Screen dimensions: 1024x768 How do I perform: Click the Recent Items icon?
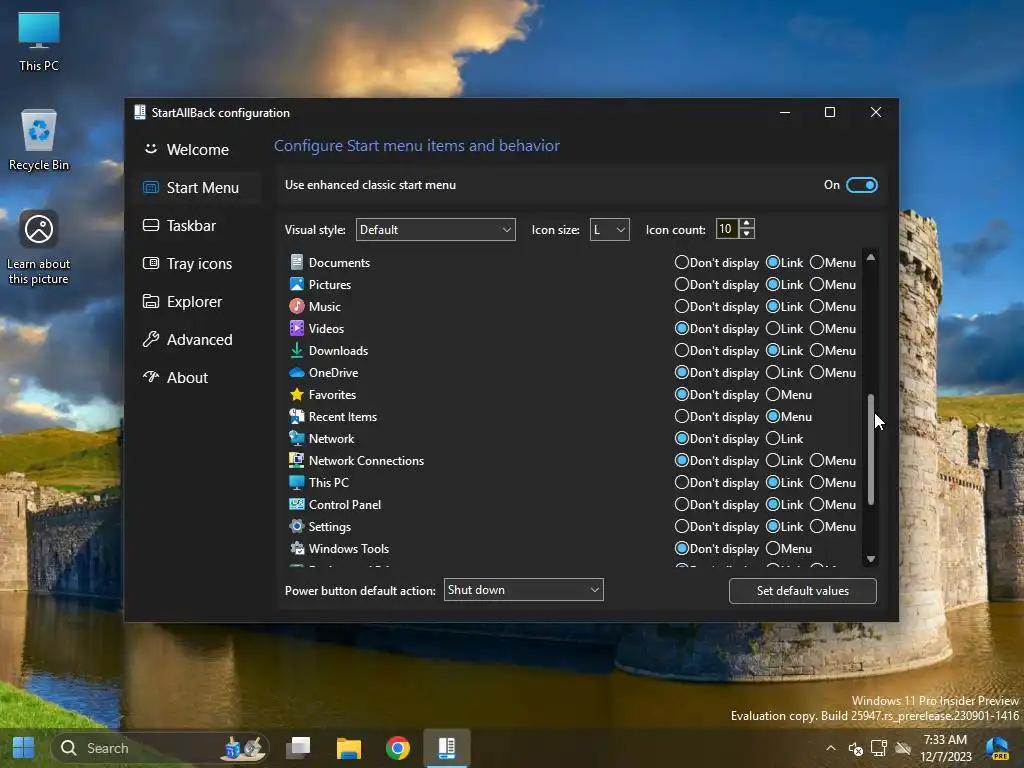296,417
